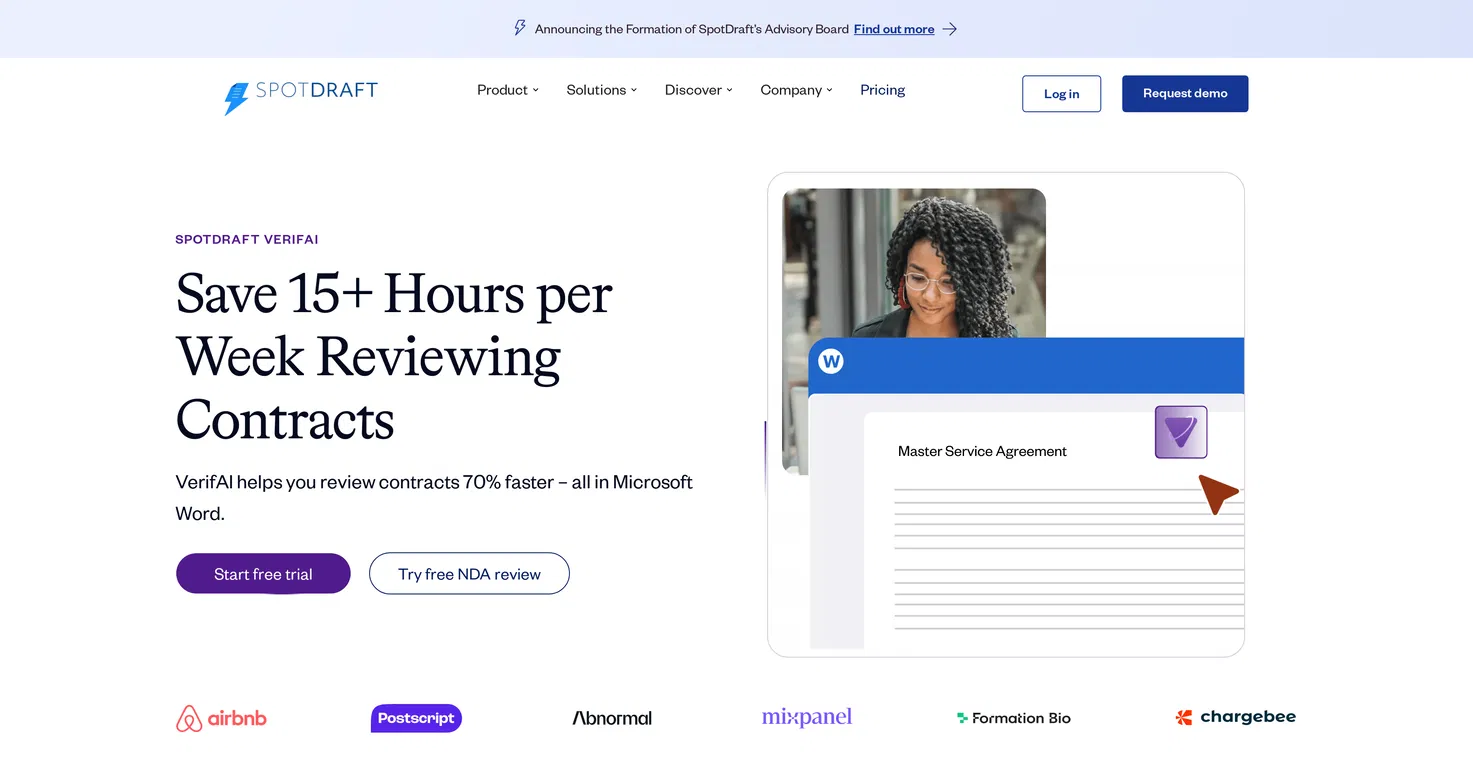Click Try free NDA review button
This screenshot has width=1473, height=768.
(x=469, y=574)
